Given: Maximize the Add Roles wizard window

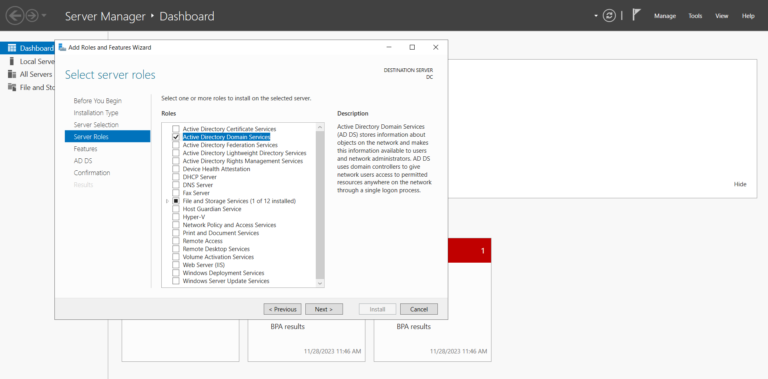Looking at the screenshot, I should click(x=412, y=47).
